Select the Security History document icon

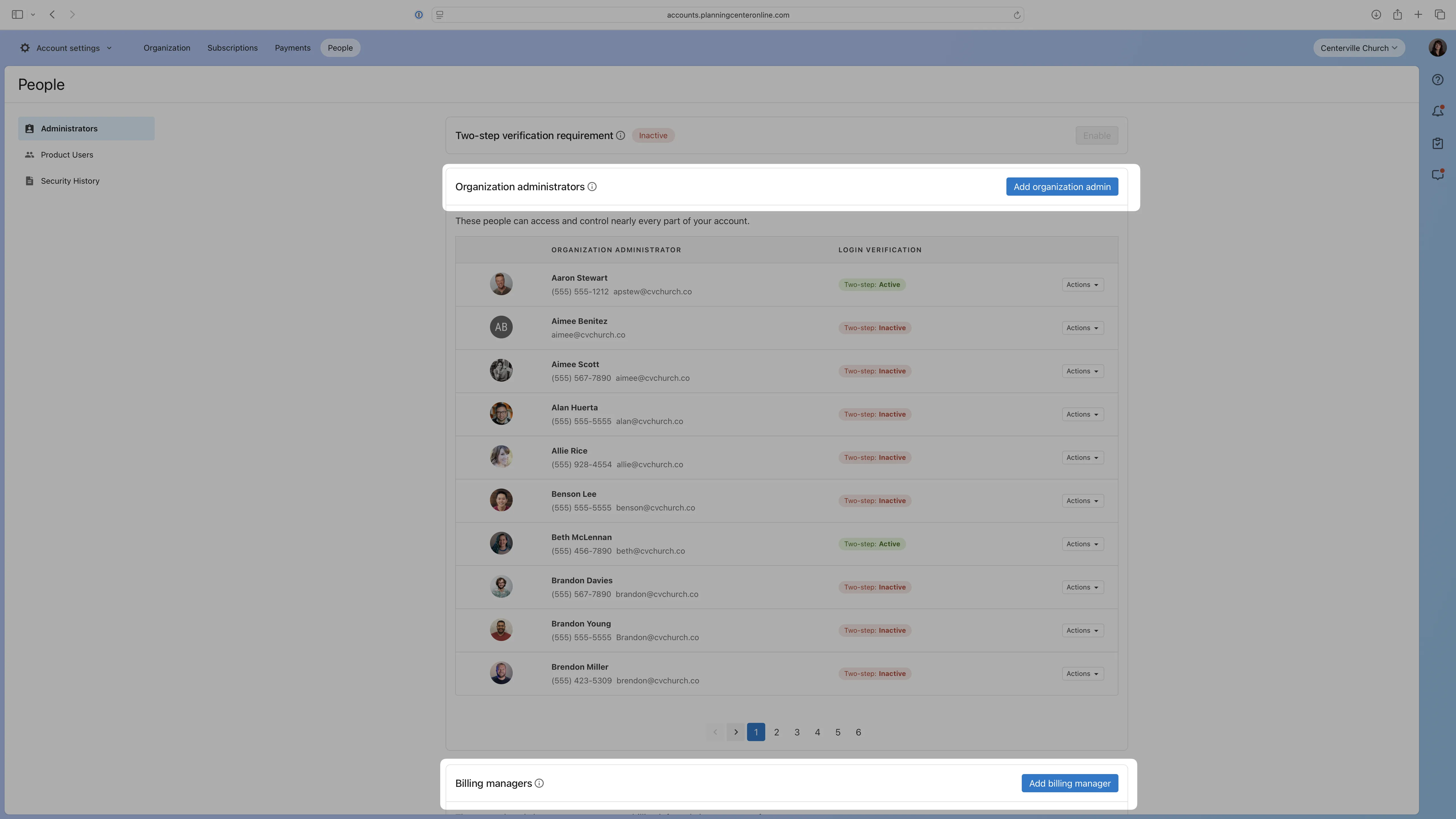29,180
